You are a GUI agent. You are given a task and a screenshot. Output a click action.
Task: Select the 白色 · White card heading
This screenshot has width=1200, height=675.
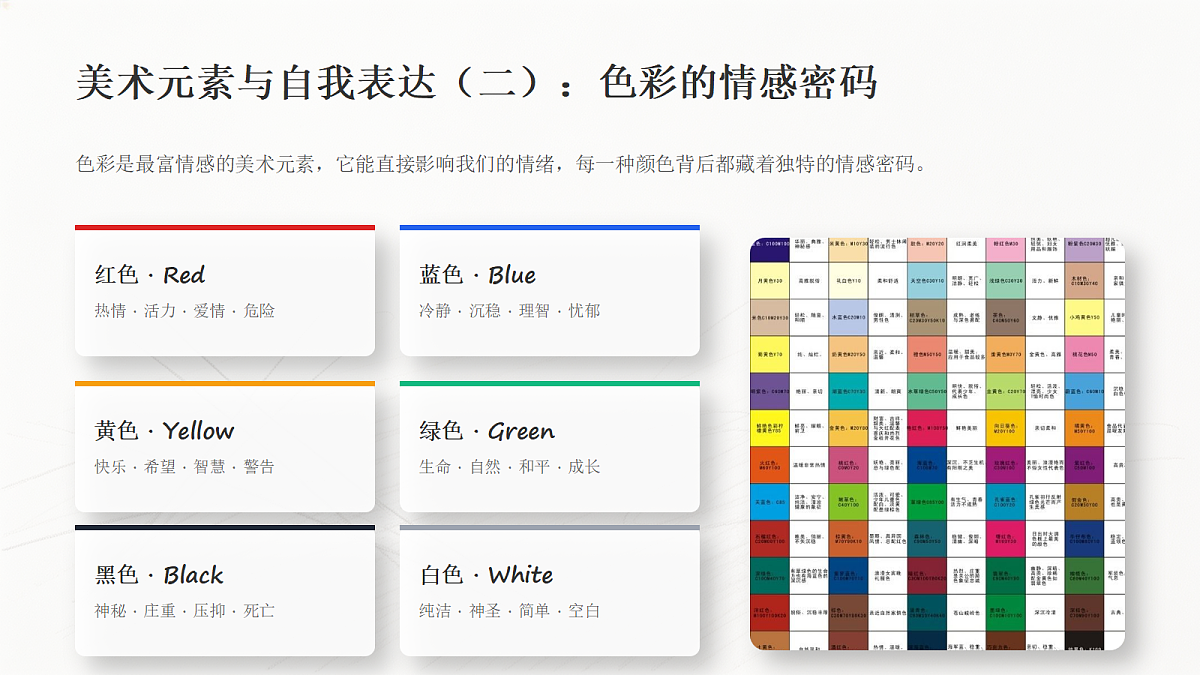[487, 575]
